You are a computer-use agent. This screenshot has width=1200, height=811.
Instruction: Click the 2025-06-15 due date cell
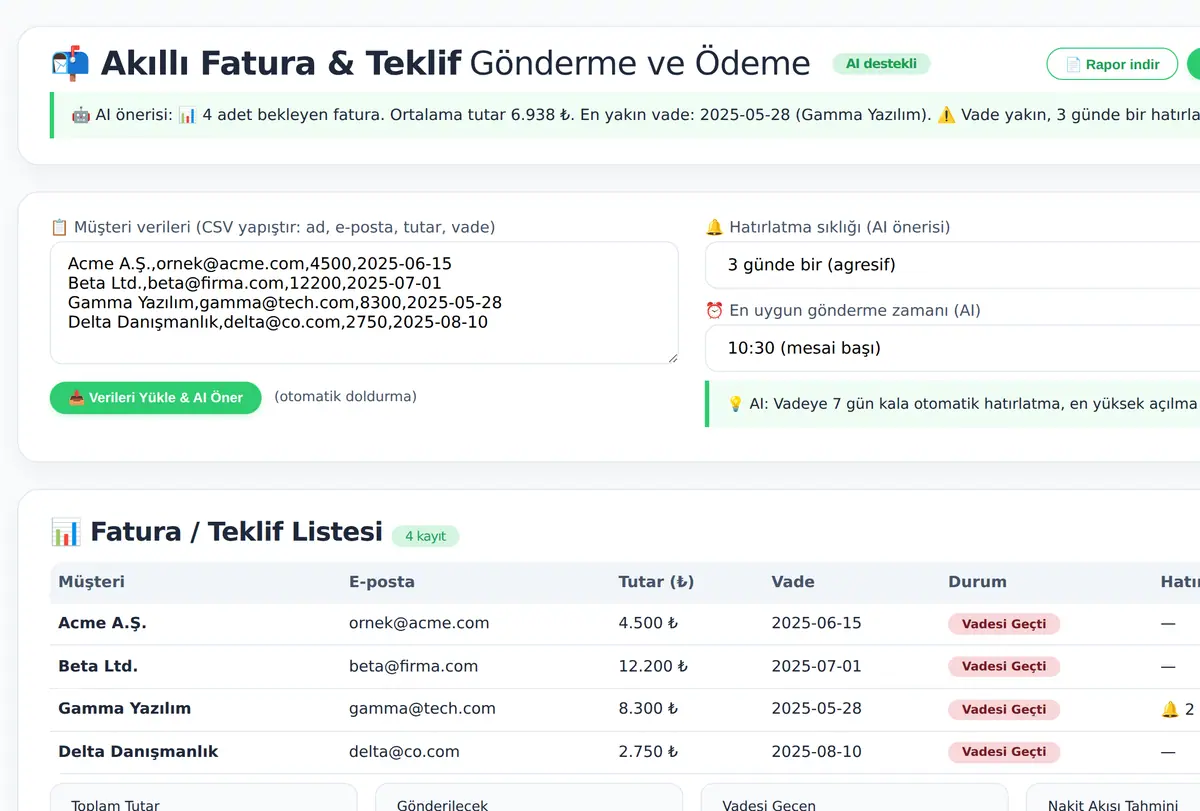[816, 623]
